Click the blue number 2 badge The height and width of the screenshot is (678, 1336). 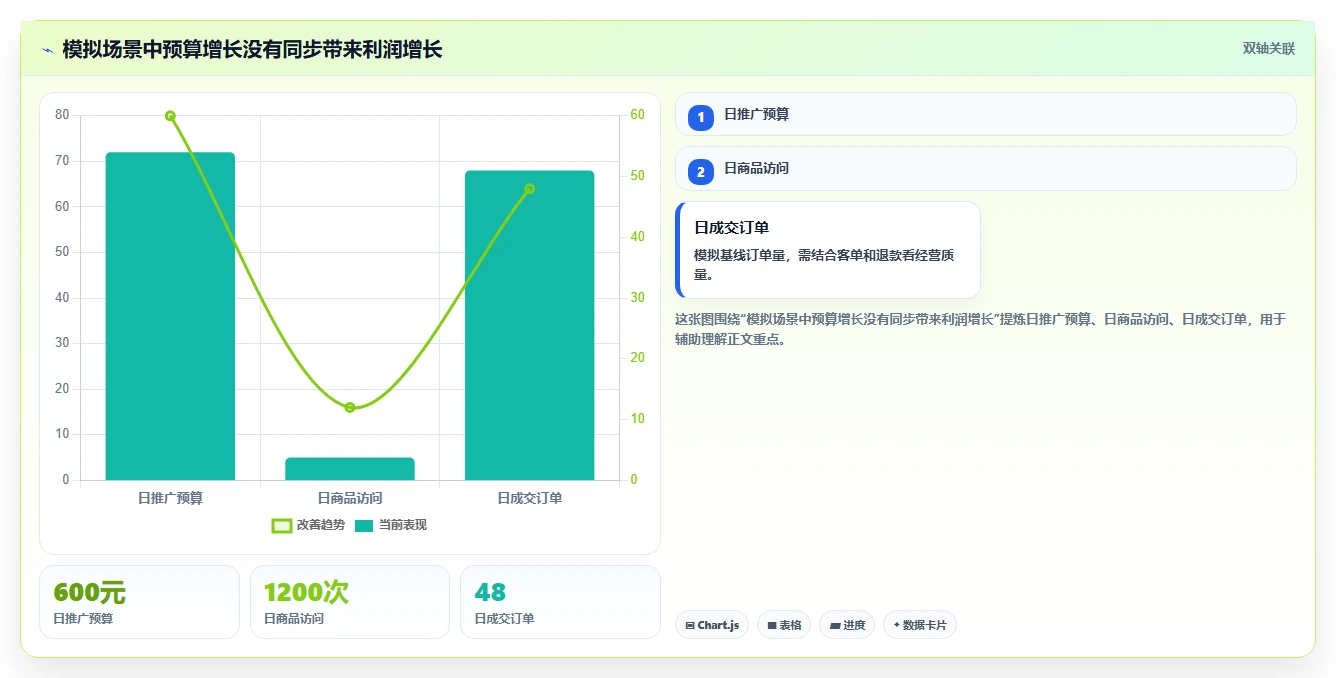tap(701, 172)
